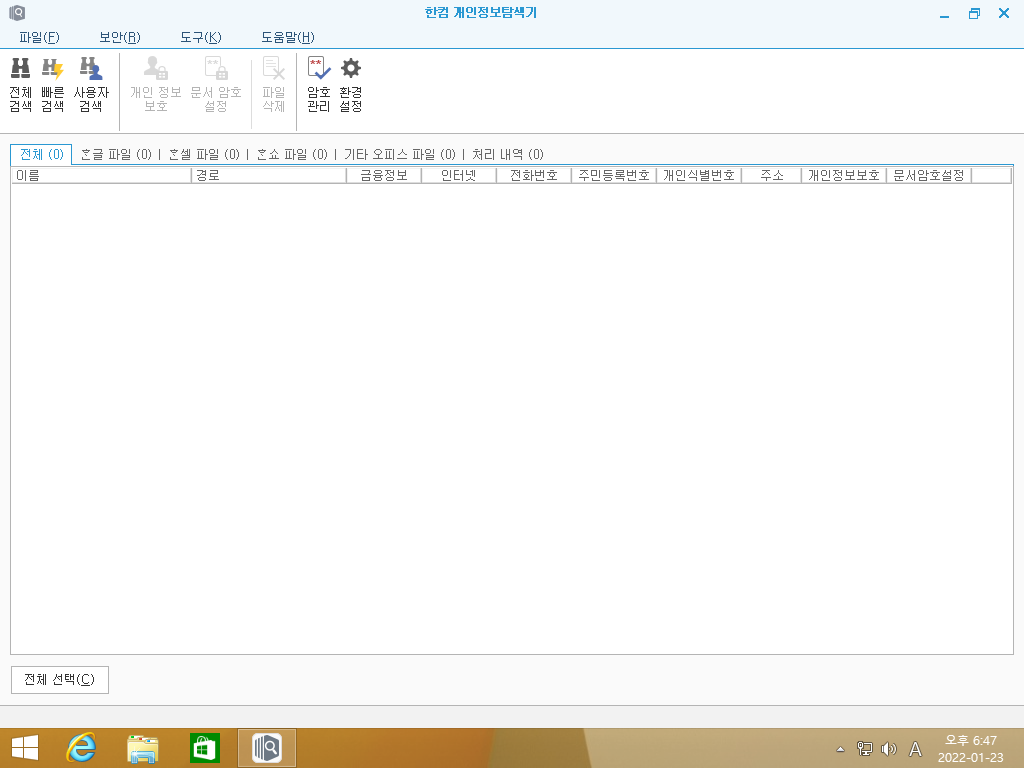Sort by the 주소 column header
1024x768 pixels.
coord(771,175)
